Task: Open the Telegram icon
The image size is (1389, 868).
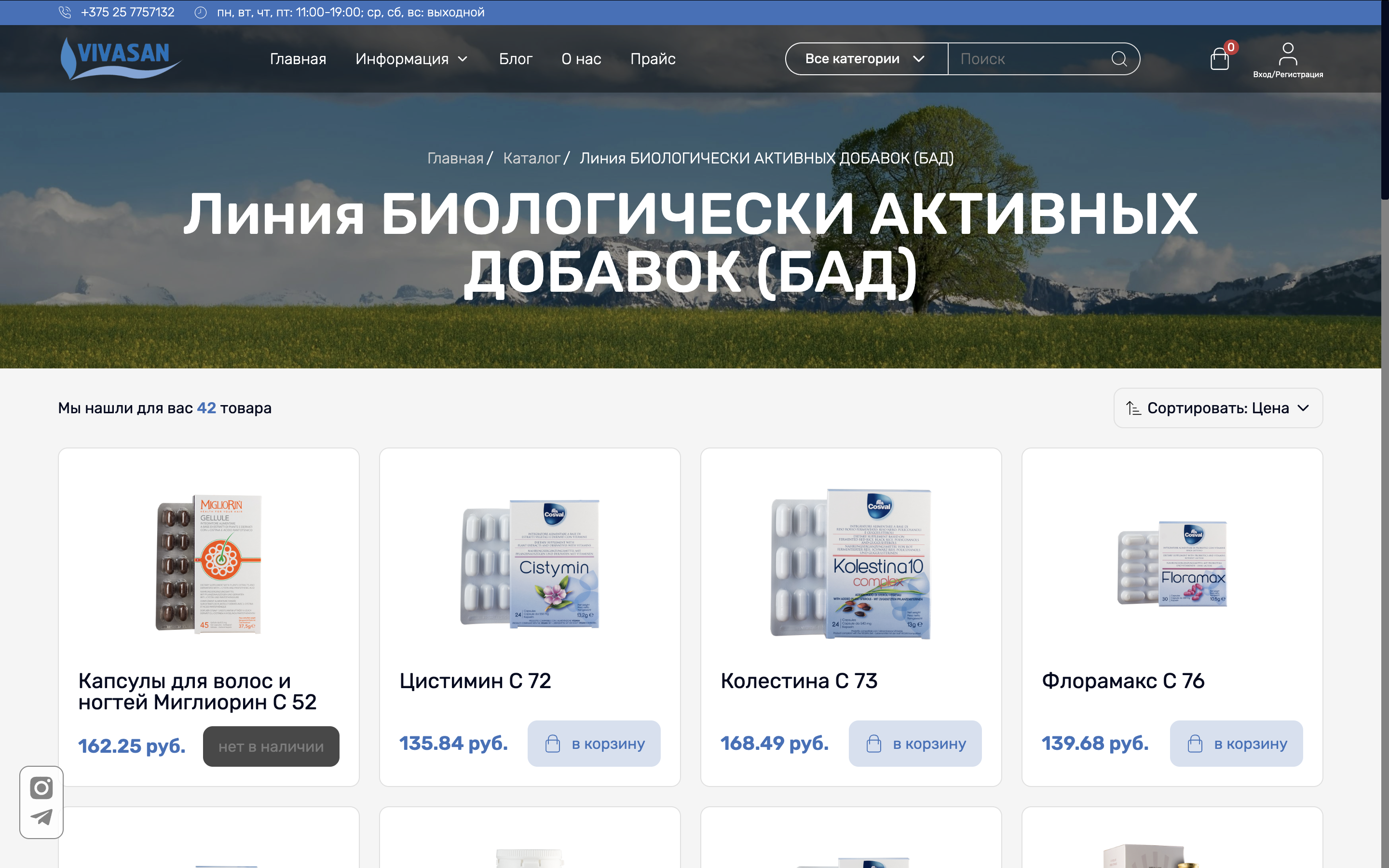Action: [x=41, y=817]
